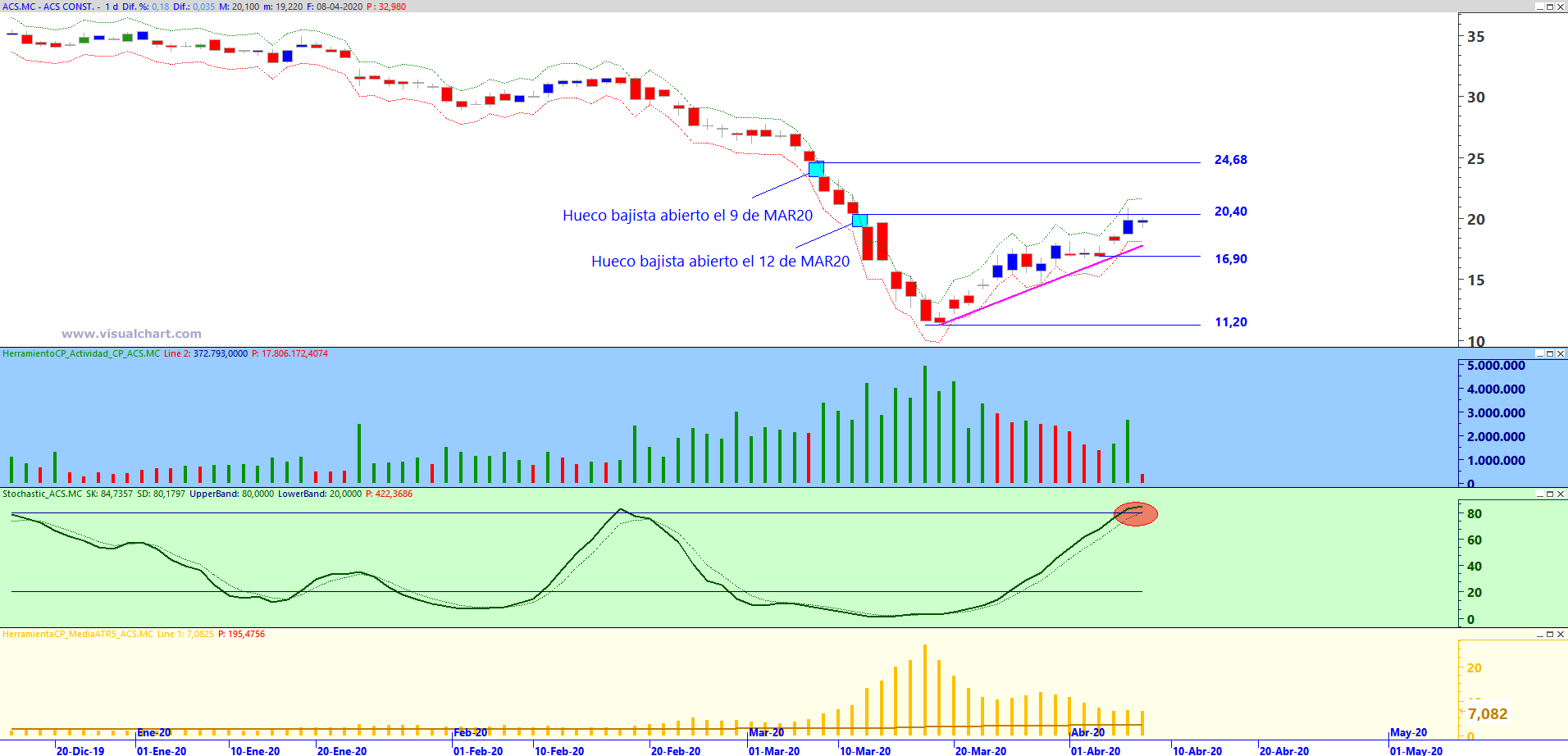This screenshot has width=1568, height=756.
Task: Click the 'SD: 80,1797' stochastic value
Action: pos(161,494)
